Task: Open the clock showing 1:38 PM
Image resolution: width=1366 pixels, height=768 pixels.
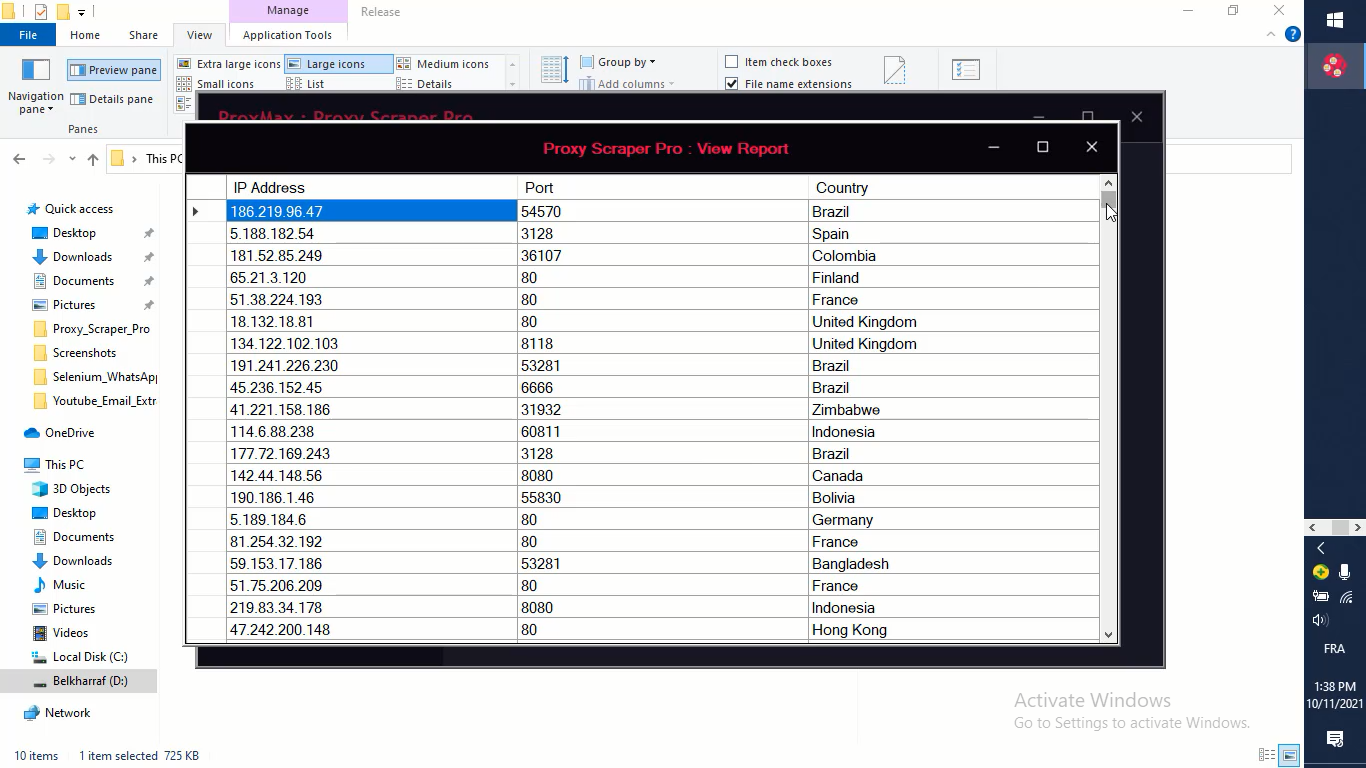Action: [x=1334, y=695]
